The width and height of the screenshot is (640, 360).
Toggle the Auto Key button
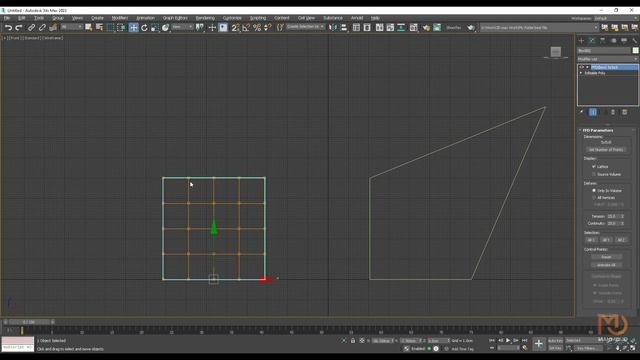pos(556,340)
